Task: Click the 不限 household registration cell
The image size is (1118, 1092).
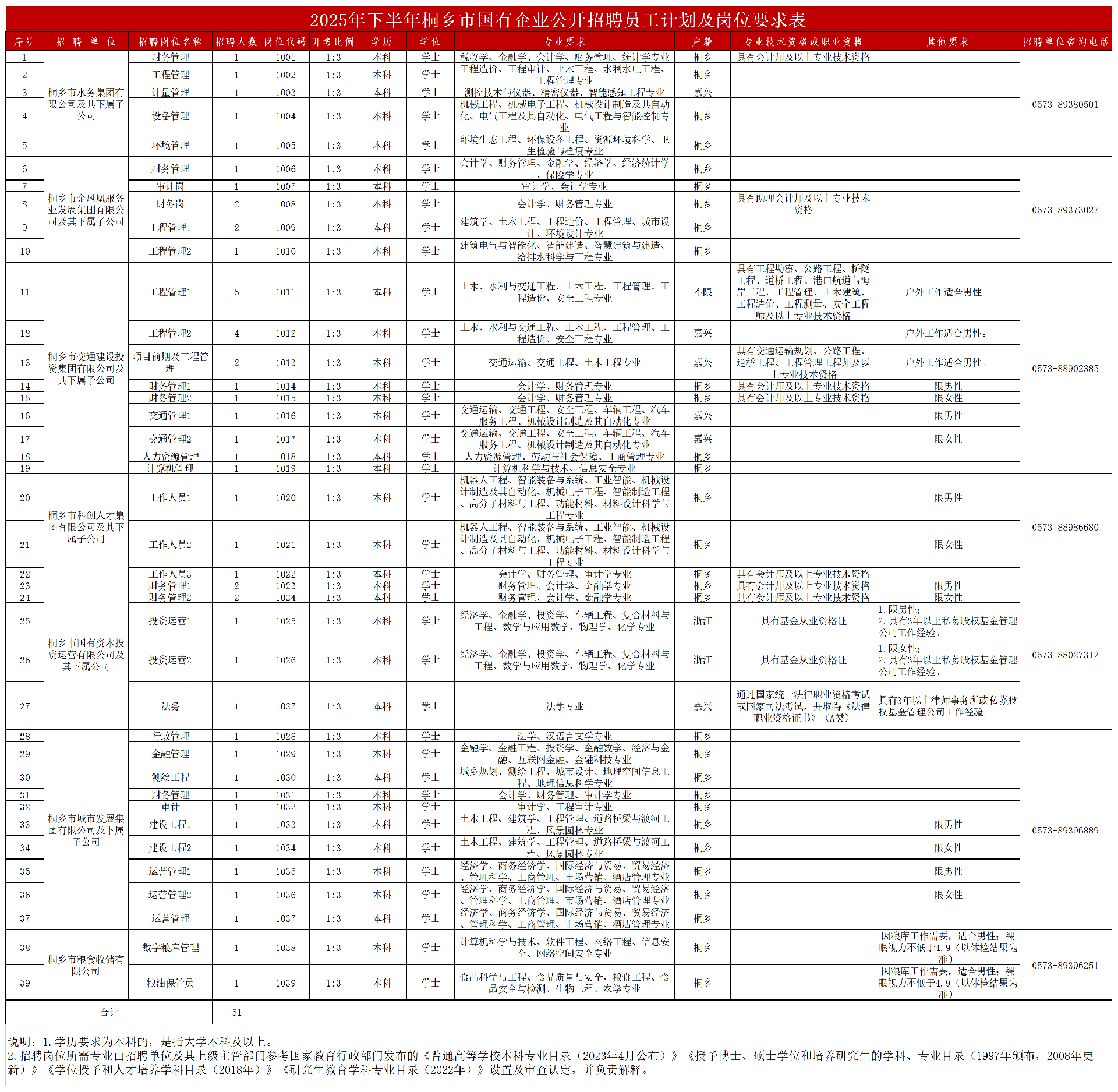Action: (x=702, y=292)
